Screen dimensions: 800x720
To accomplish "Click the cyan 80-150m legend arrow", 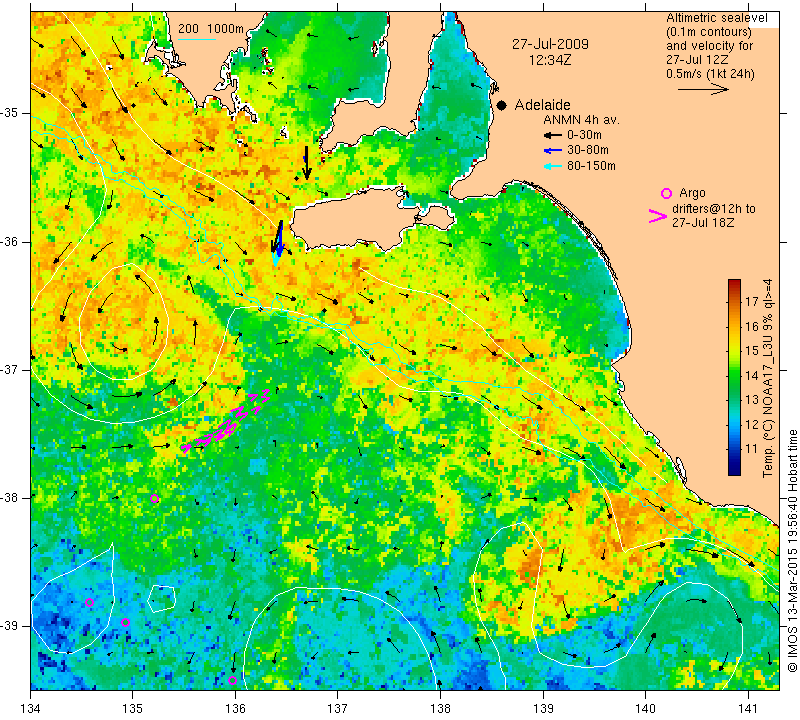I will tap(553, 166).
